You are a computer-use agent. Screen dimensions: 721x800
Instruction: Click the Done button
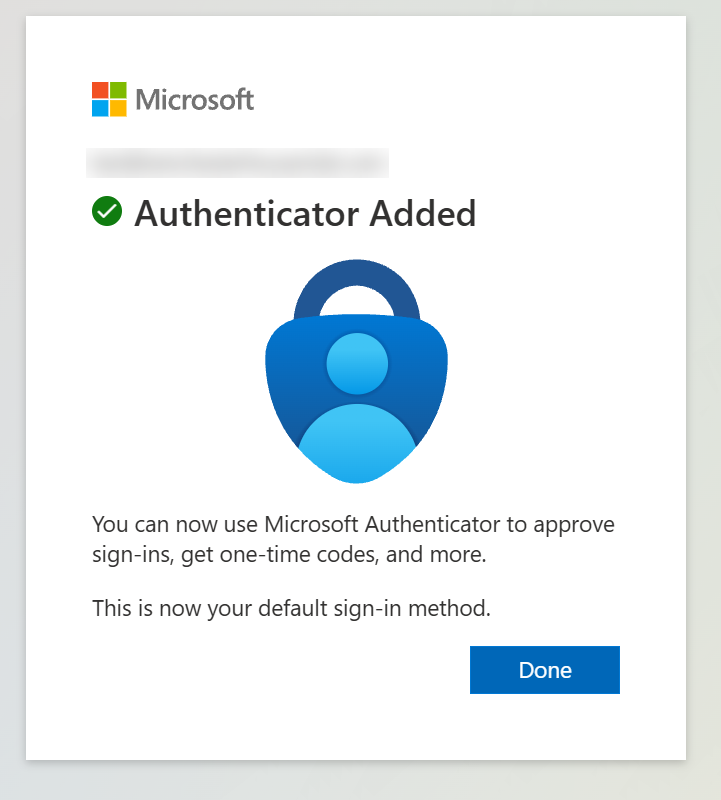pos(544,669)
